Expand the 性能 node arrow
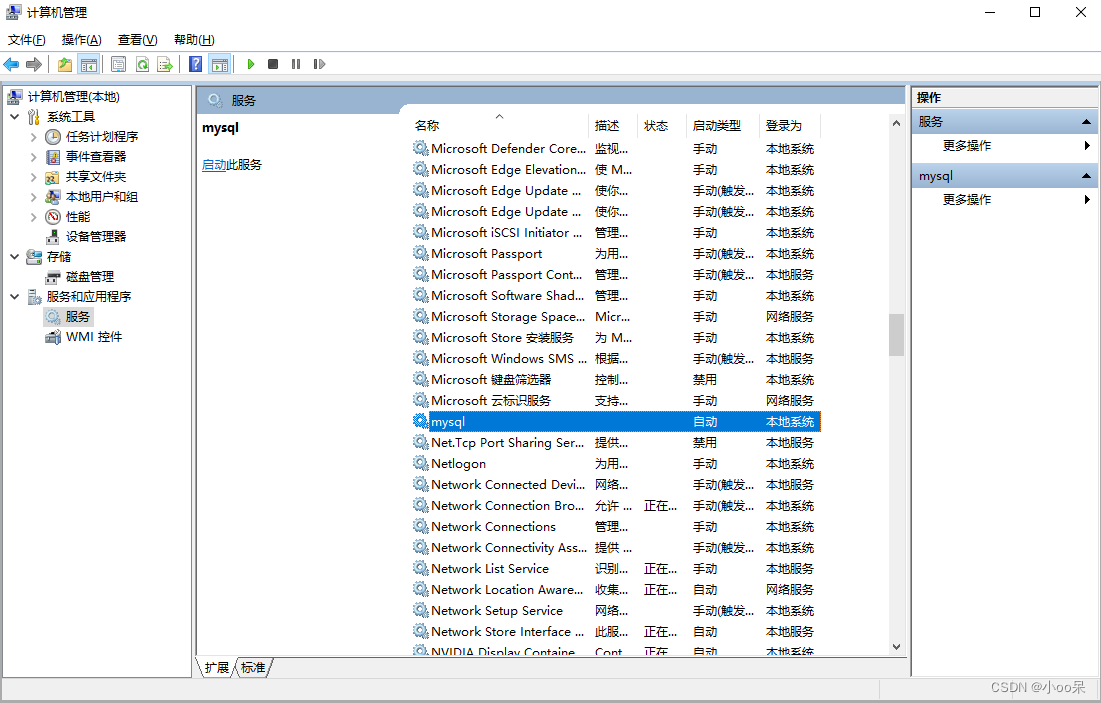 (34, 217)
